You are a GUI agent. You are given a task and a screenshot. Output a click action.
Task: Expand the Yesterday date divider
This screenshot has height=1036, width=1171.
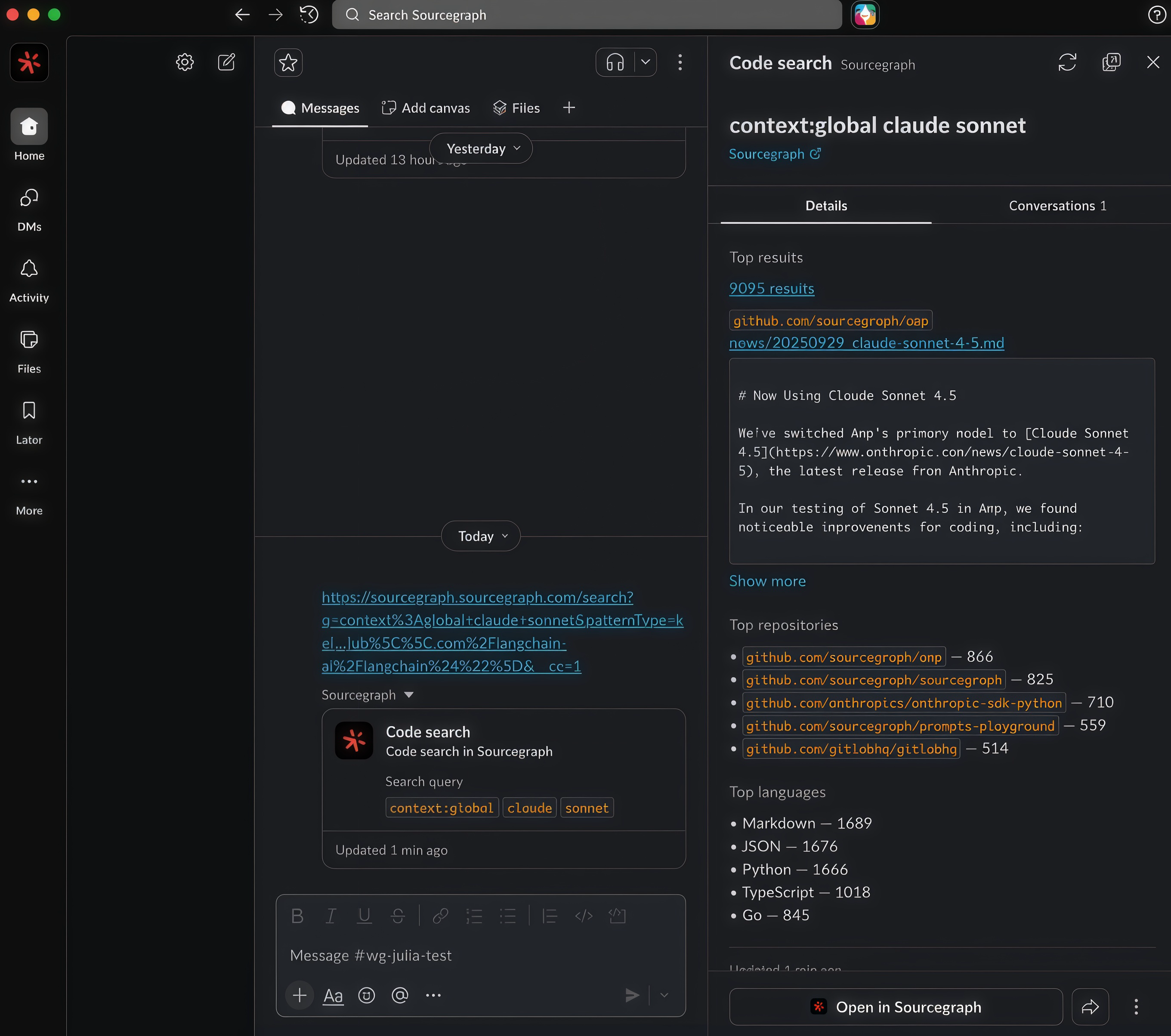coord(480,148)
